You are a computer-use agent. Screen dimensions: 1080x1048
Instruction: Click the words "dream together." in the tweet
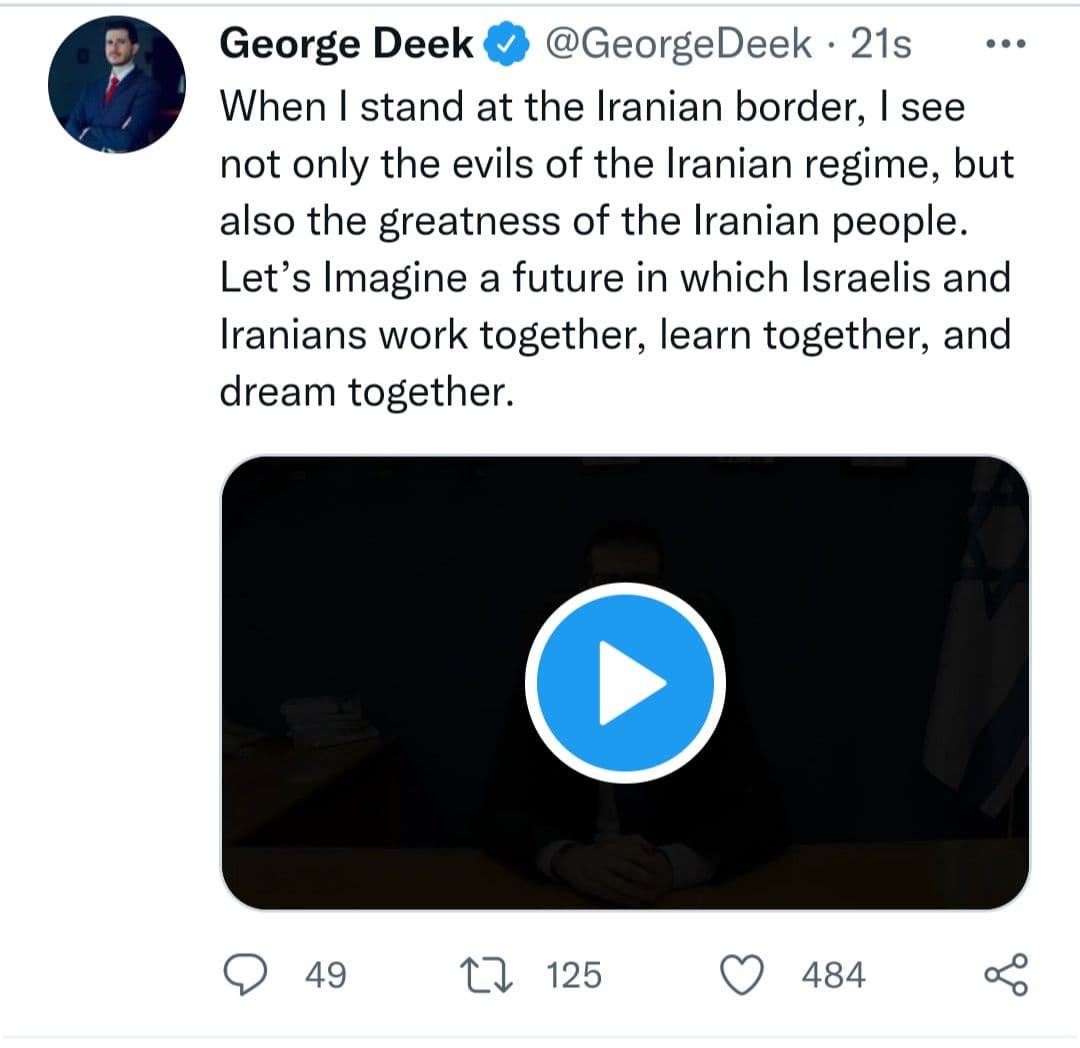[x=366, y=392]
